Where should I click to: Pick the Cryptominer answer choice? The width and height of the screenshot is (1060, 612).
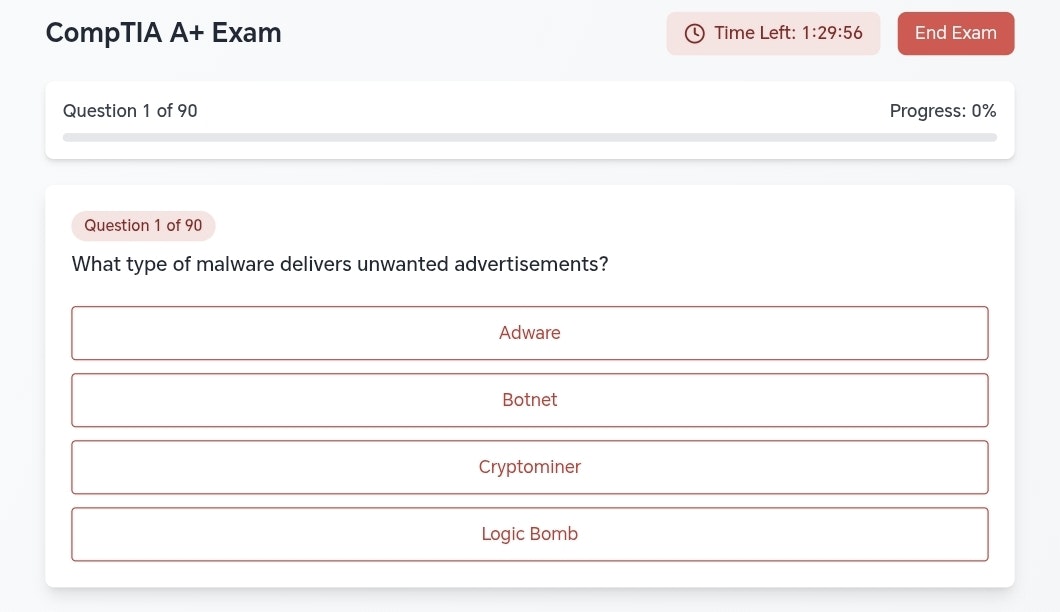click(x=529, y=467)
